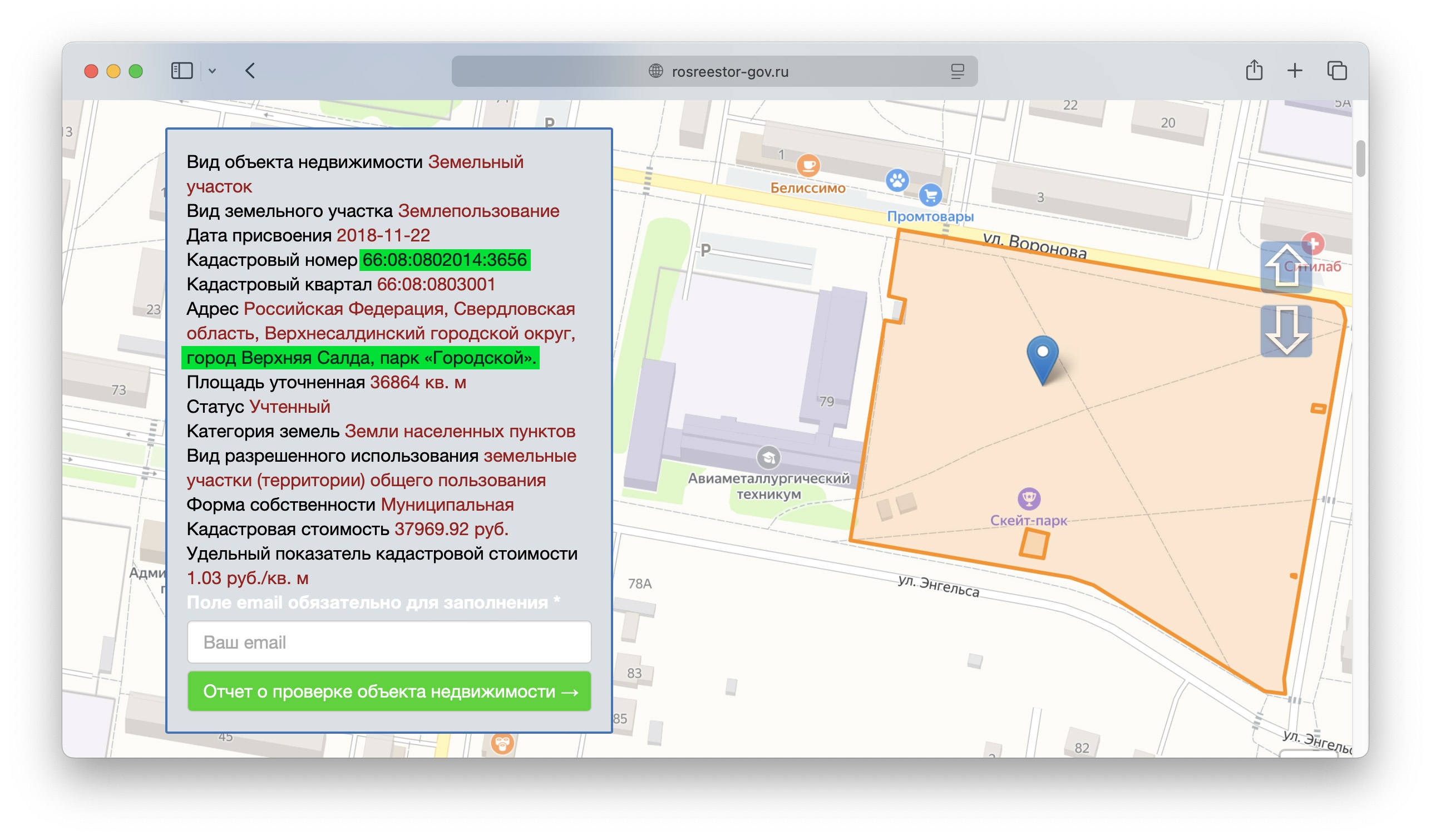The width and height of the screenshot is (1431, 840).
Task: Click the map down arrow button
Action: tap(1286, 331)
